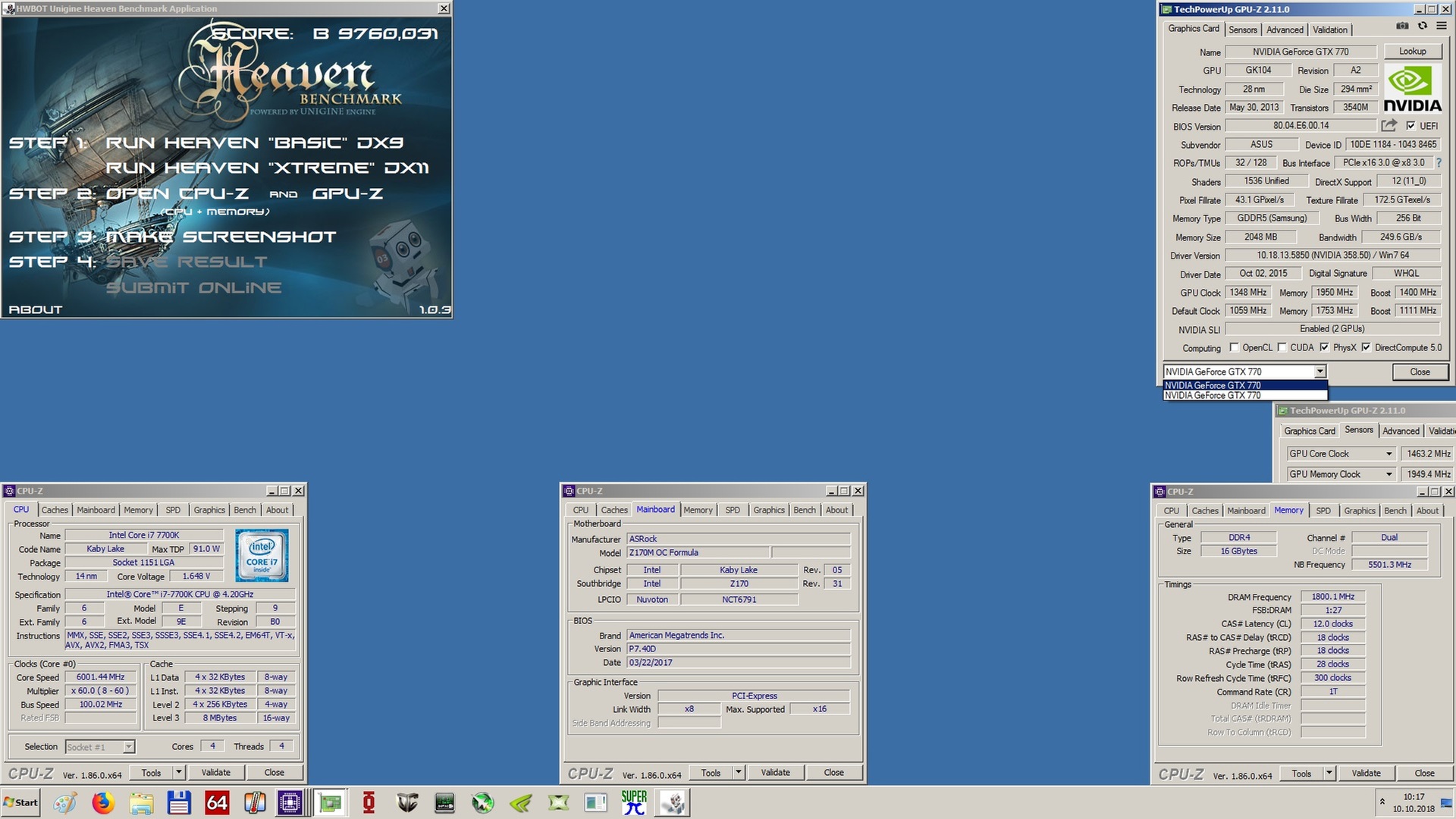Click the Intel Core i7 logo in CPU-Z

tap(262, 556)
